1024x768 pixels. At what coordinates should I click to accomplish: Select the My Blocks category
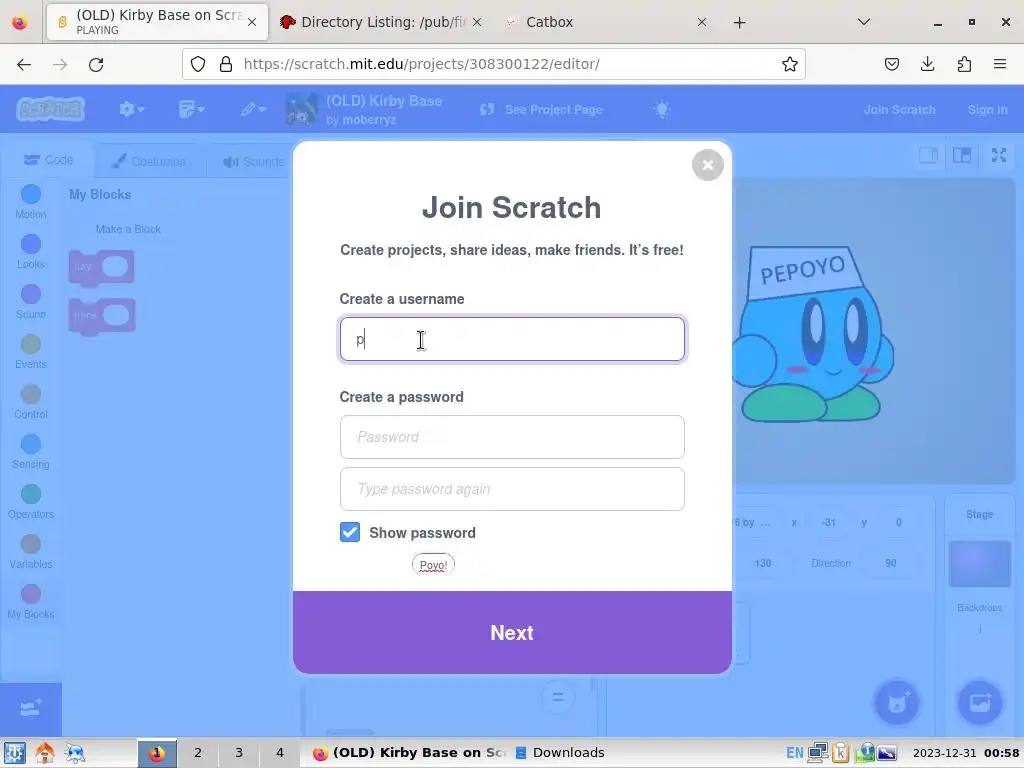click(x=31, y=601)
